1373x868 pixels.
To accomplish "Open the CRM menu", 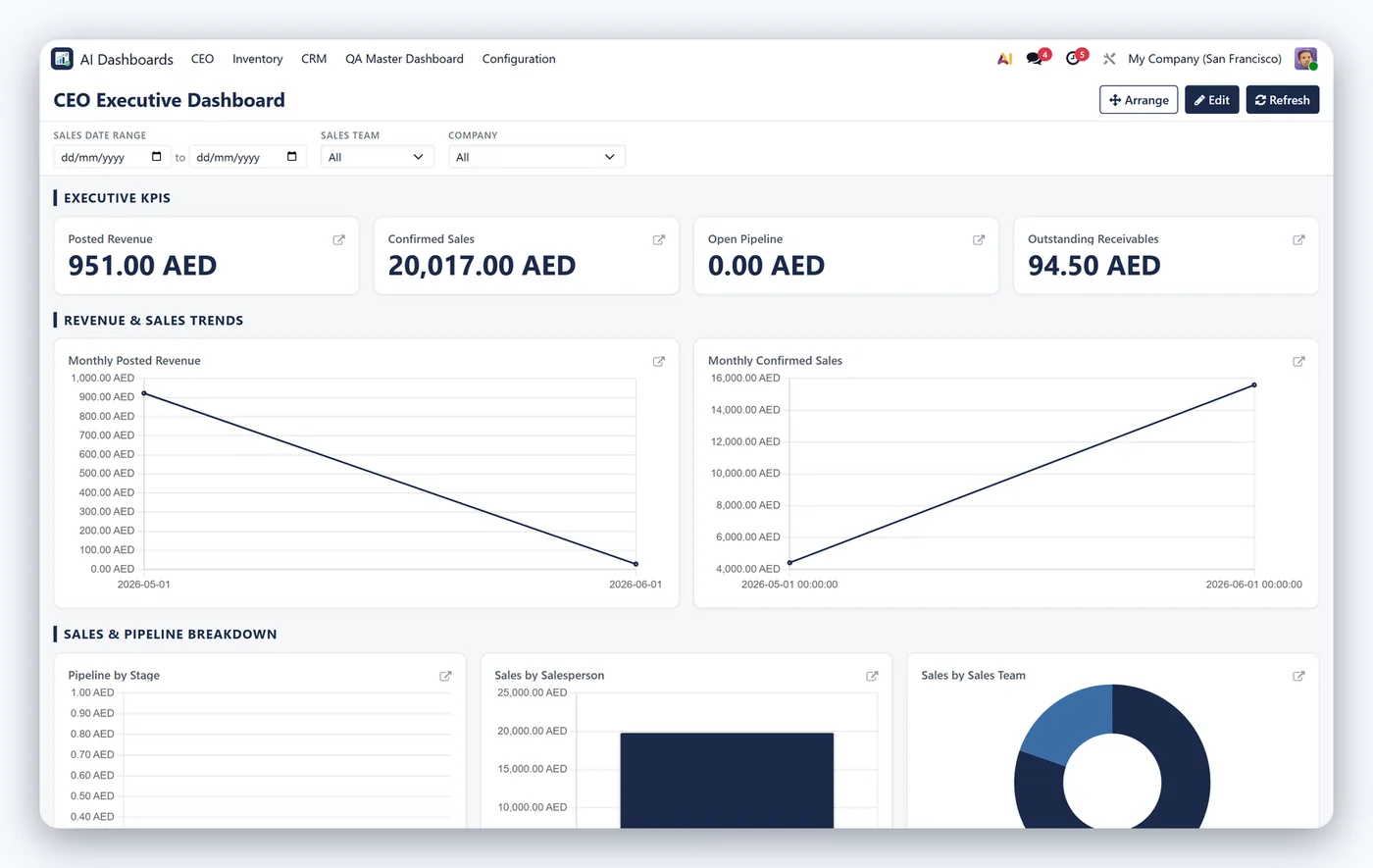I will pyautogui.click(x=314, y=59).
